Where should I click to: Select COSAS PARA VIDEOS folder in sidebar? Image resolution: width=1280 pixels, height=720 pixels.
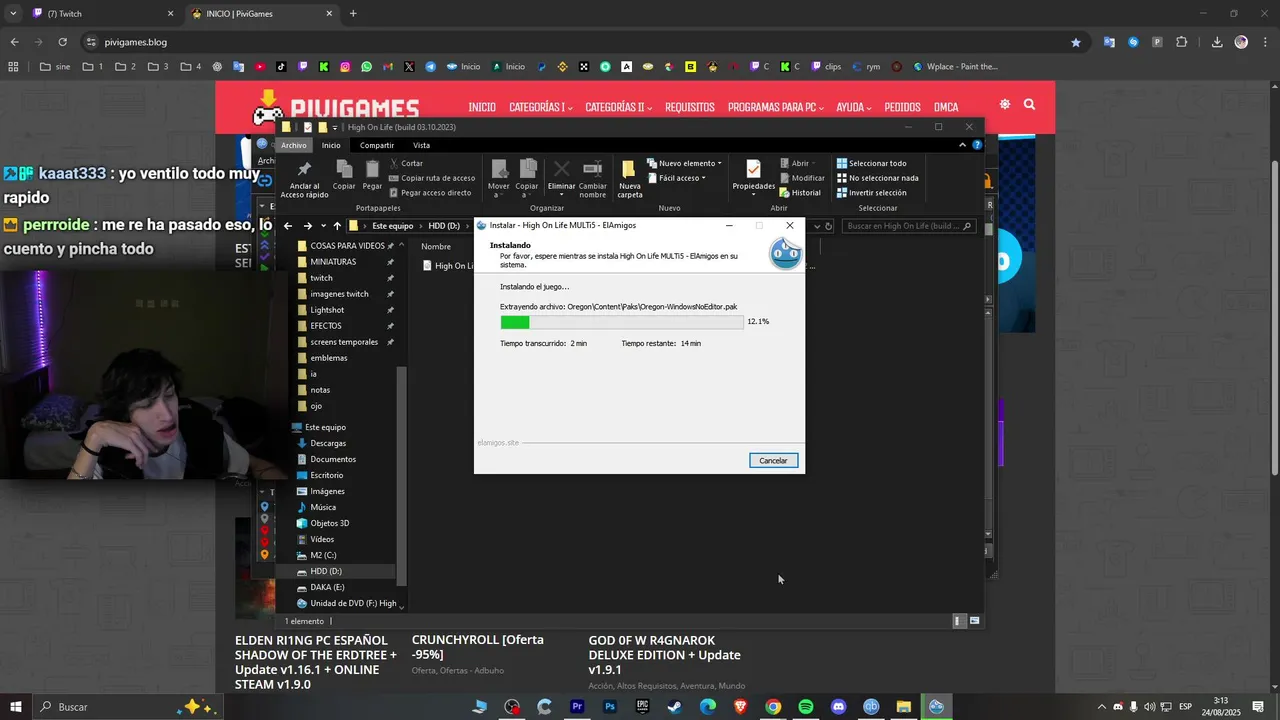(347, 246)
